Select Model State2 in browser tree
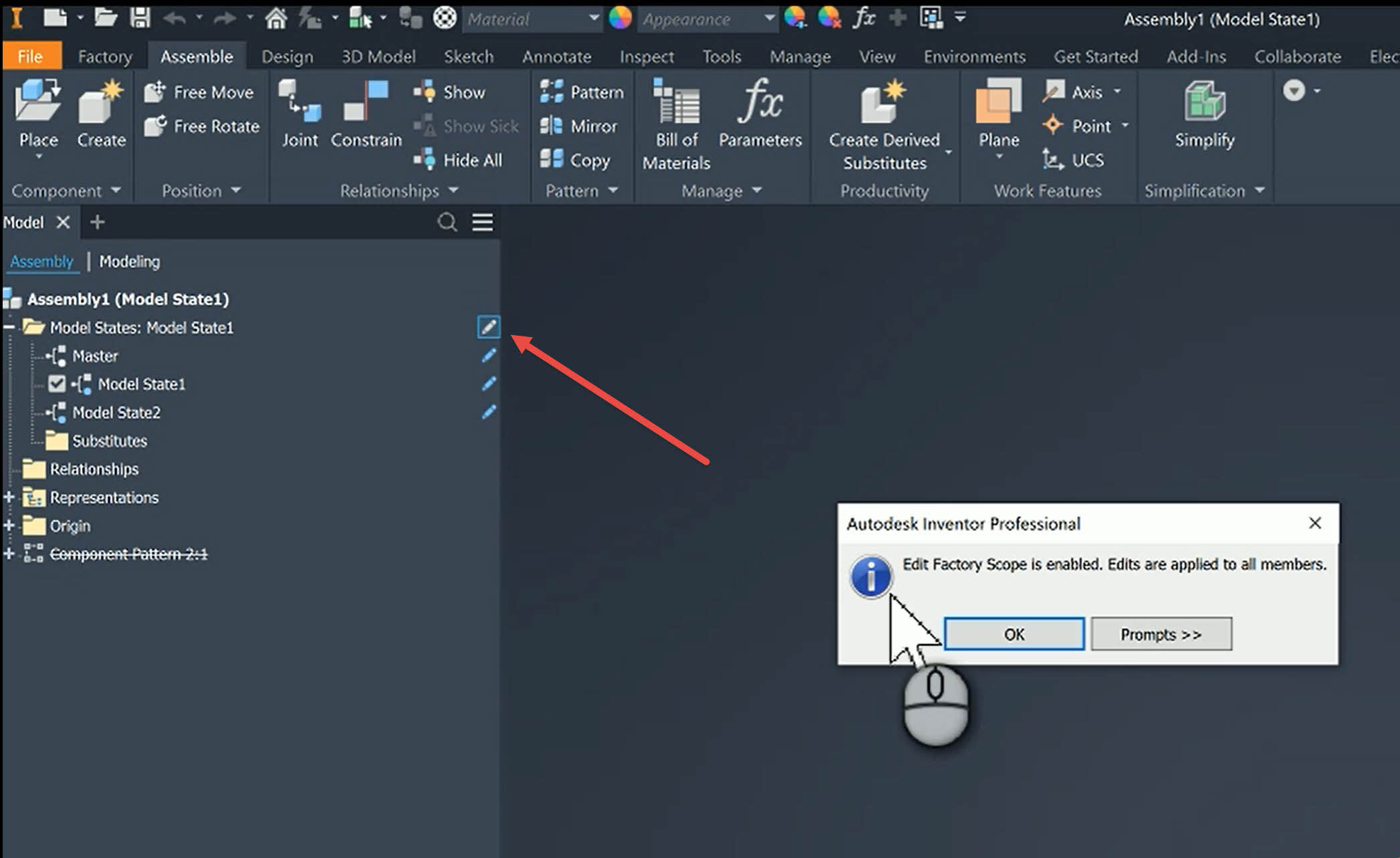Viewport: 1400px width, 858px height. tap(116, 413)
